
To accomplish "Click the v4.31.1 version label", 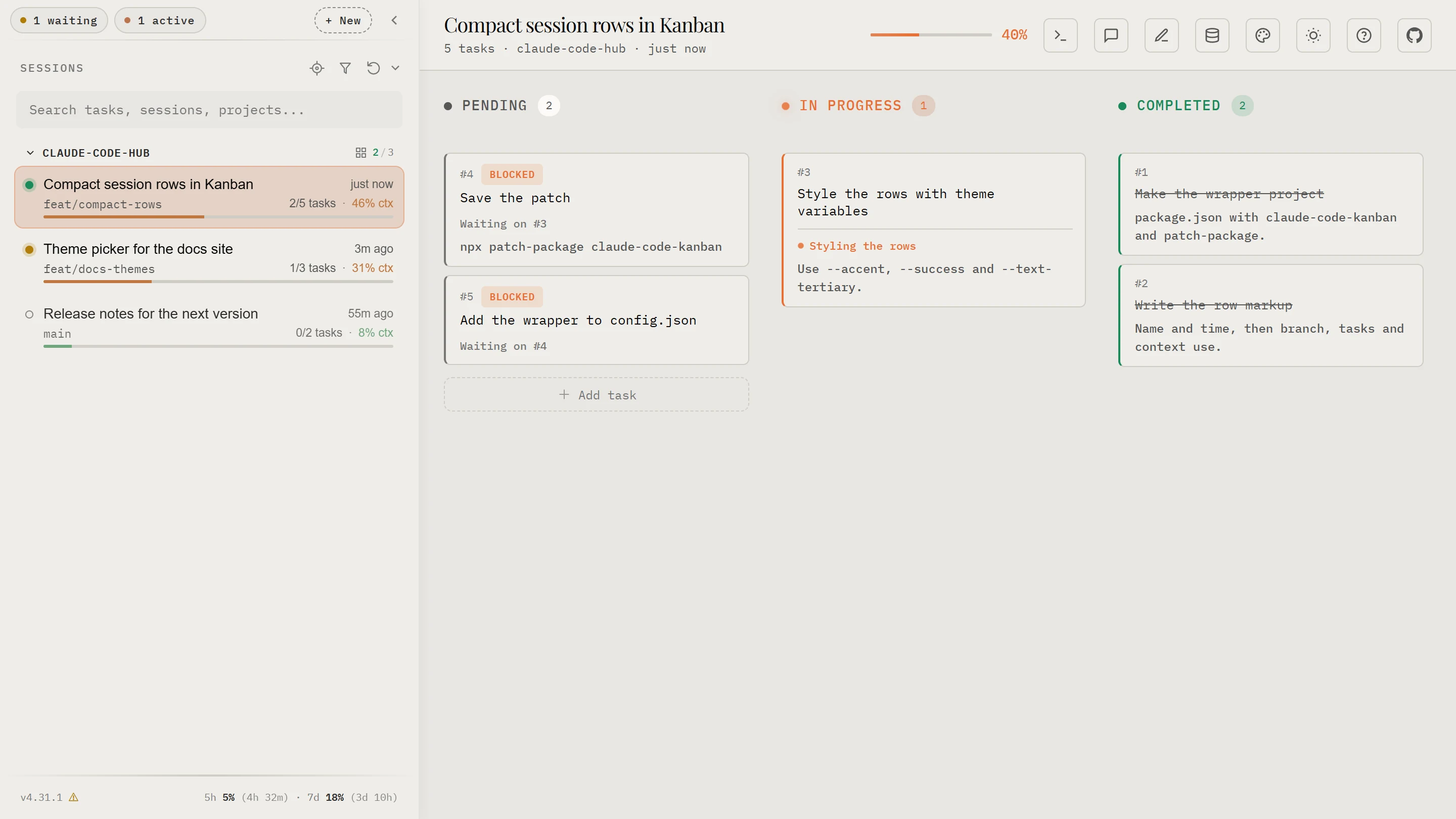I will tap(41, 797).
